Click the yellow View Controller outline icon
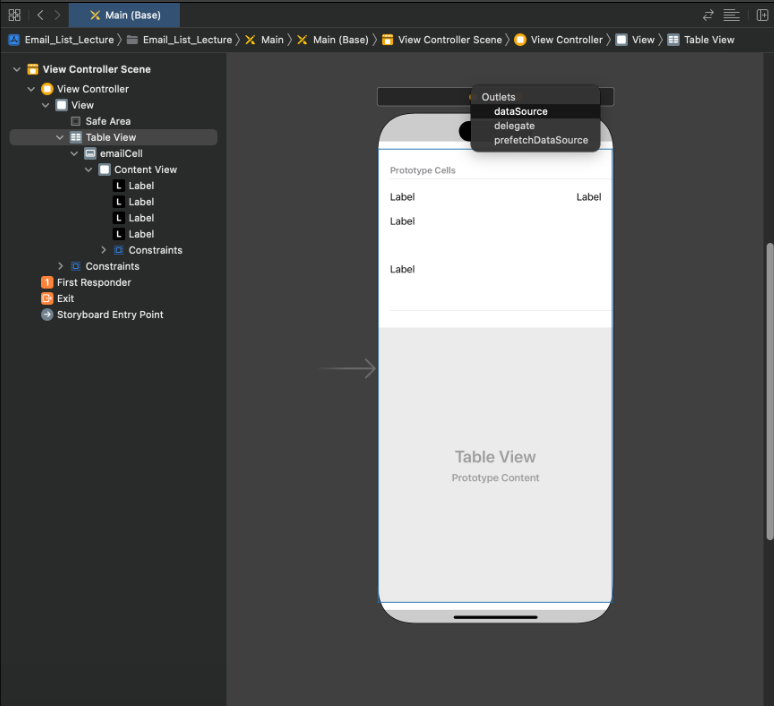Screen dimensions: 774x706 (47, 89)
